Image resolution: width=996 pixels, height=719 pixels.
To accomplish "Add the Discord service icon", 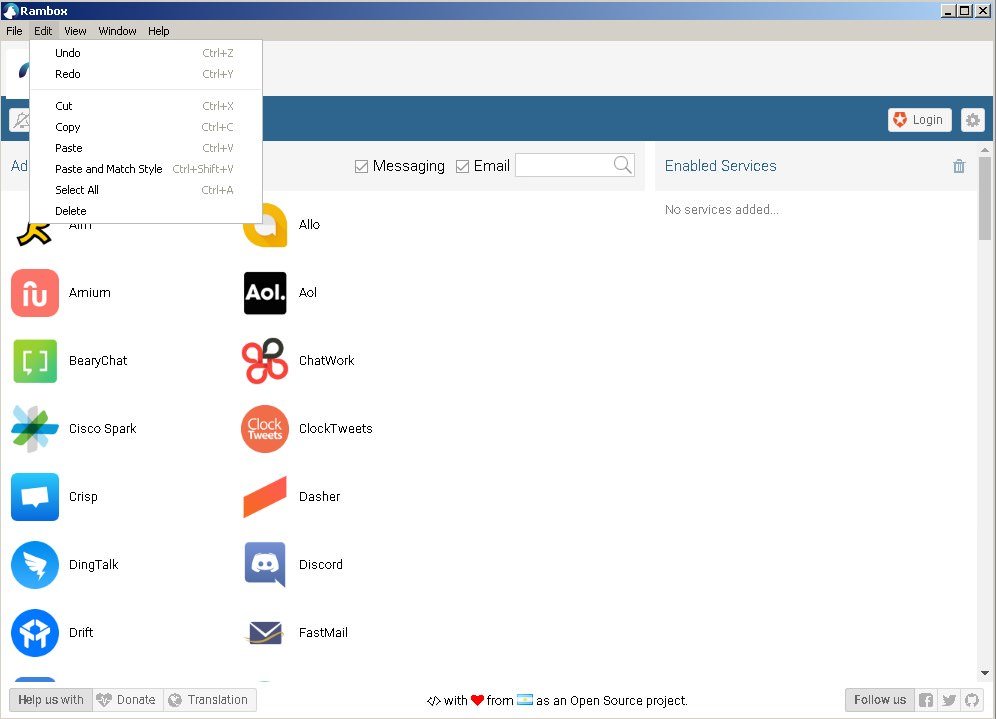I will 265,565.
